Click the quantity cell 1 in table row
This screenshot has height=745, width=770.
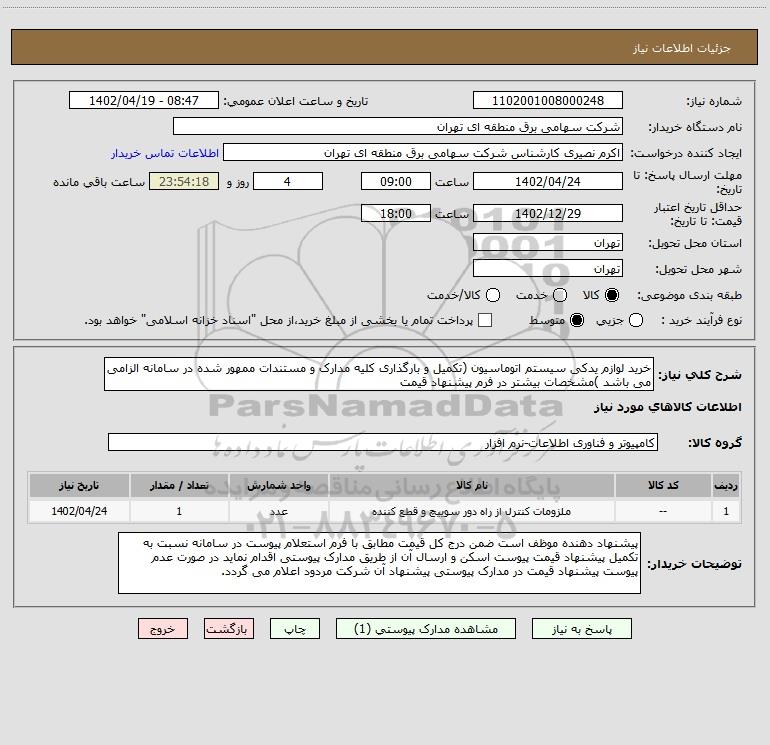tap(179, 511)
